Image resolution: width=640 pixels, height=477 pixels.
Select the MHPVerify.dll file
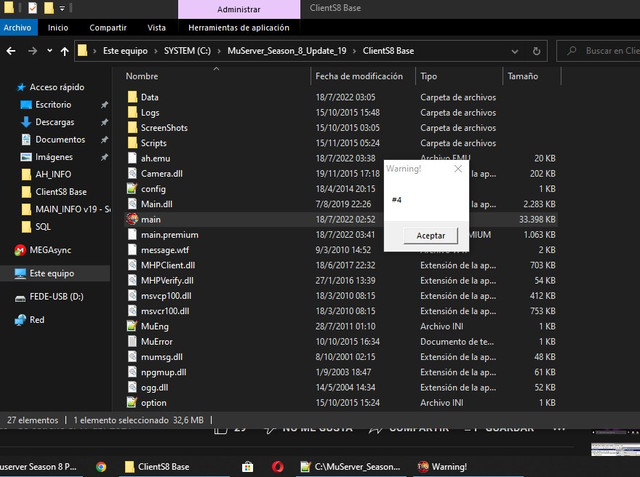pyautogui.click(x=167, y=280)
